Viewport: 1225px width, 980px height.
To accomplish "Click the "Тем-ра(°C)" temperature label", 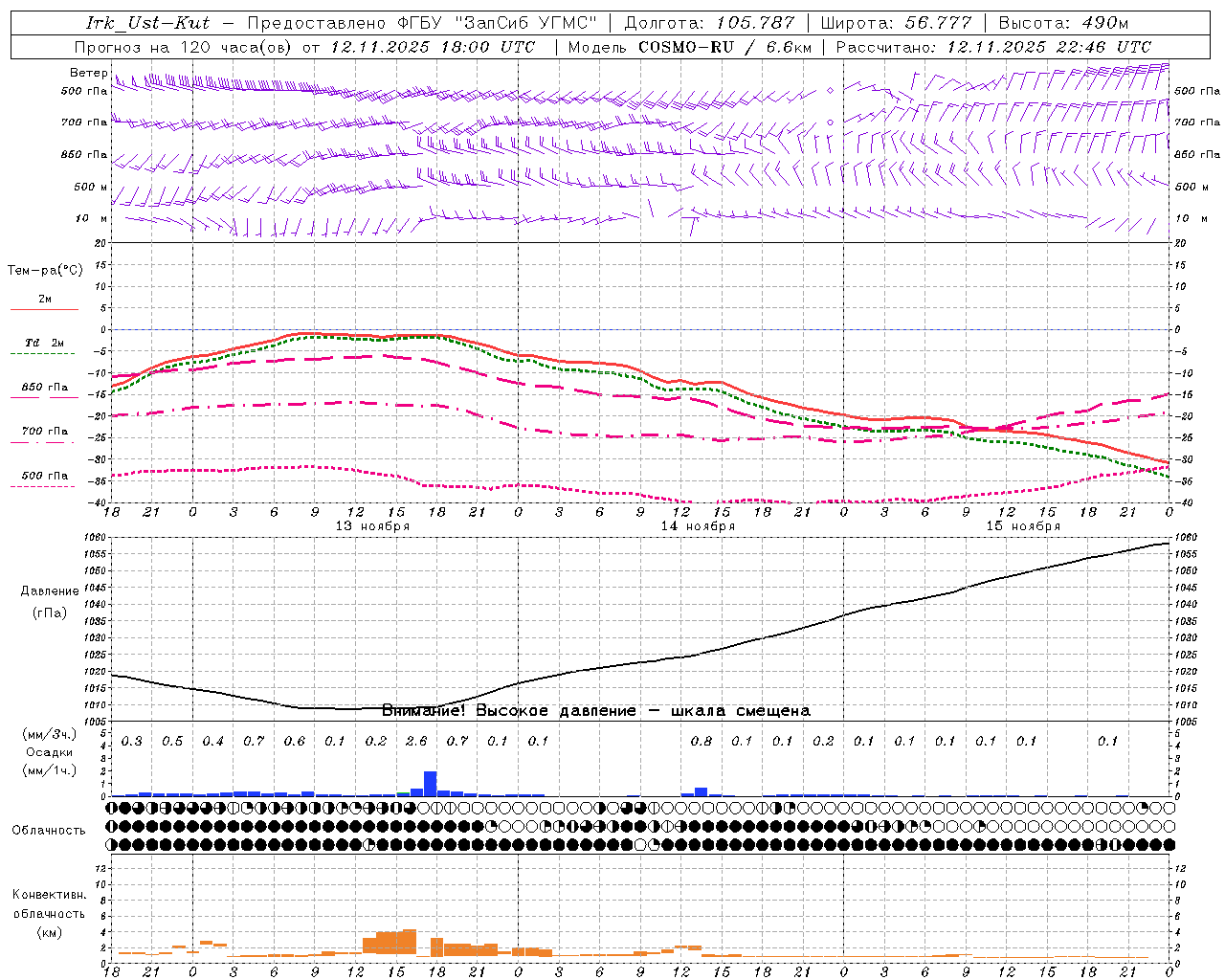I will click(45, 271).
